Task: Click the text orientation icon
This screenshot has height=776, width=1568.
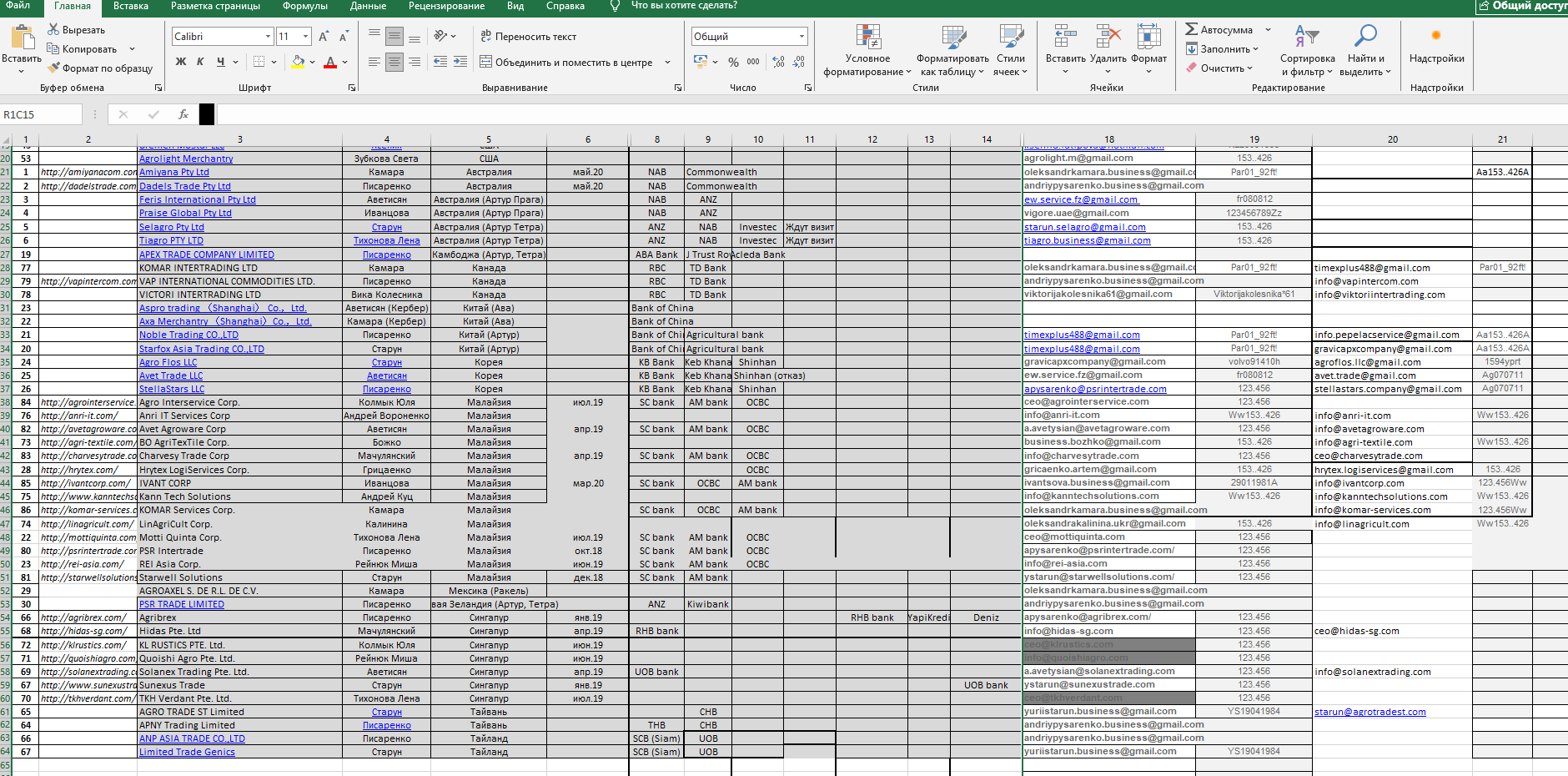Action: click(x=441, y=37)
